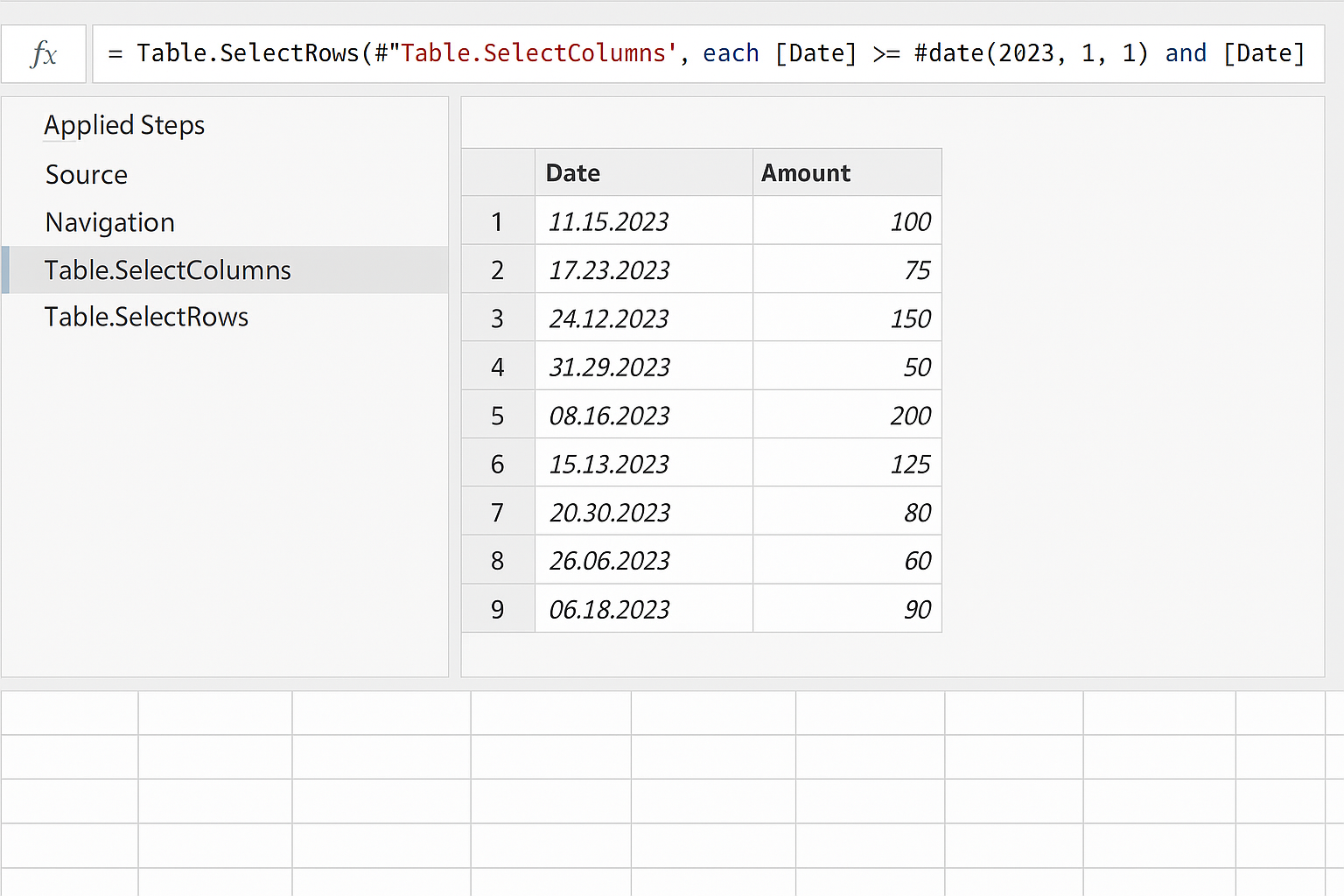Select row number 3 header
The image size is (1344, 896).
coord(498,317)
